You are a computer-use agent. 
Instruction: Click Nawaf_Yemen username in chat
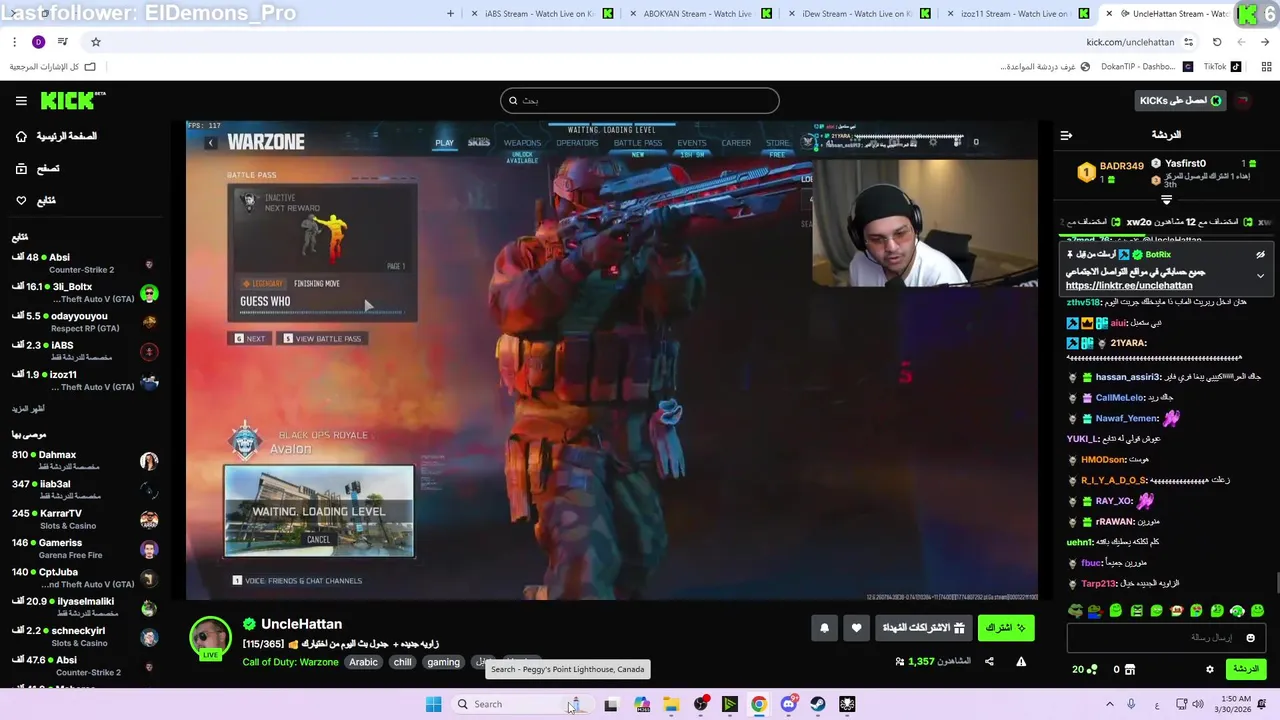pyautogui.click(x=1126, y=418)
